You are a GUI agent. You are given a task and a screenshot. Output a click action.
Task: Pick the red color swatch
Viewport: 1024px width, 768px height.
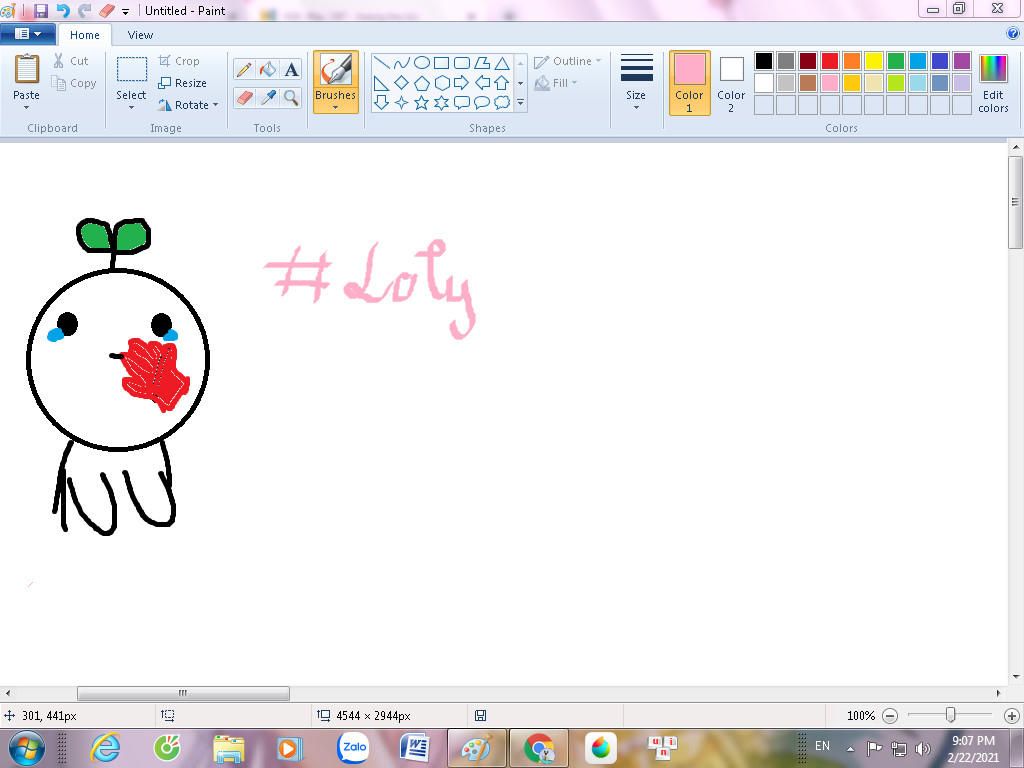pos(830,61)
